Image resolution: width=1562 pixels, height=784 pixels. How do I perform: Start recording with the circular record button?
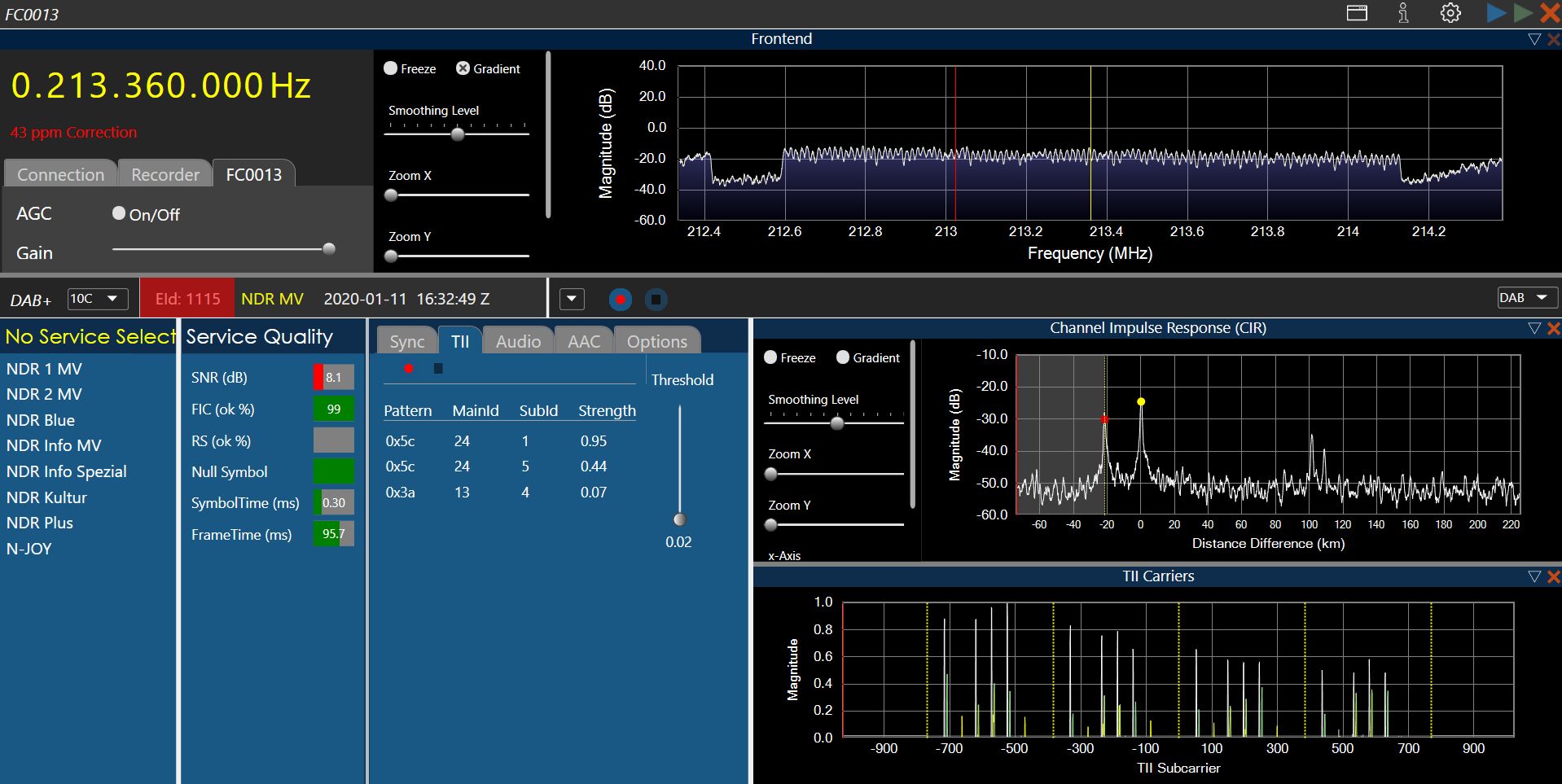[x=621, y=300]
